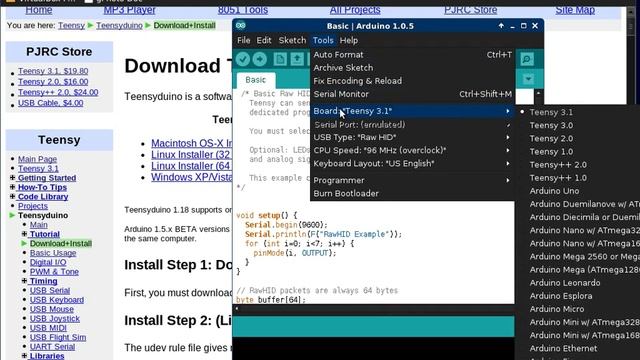Click the Open sketch toolbar icon
The image size is (640, 360).
(x=297, y=59)
